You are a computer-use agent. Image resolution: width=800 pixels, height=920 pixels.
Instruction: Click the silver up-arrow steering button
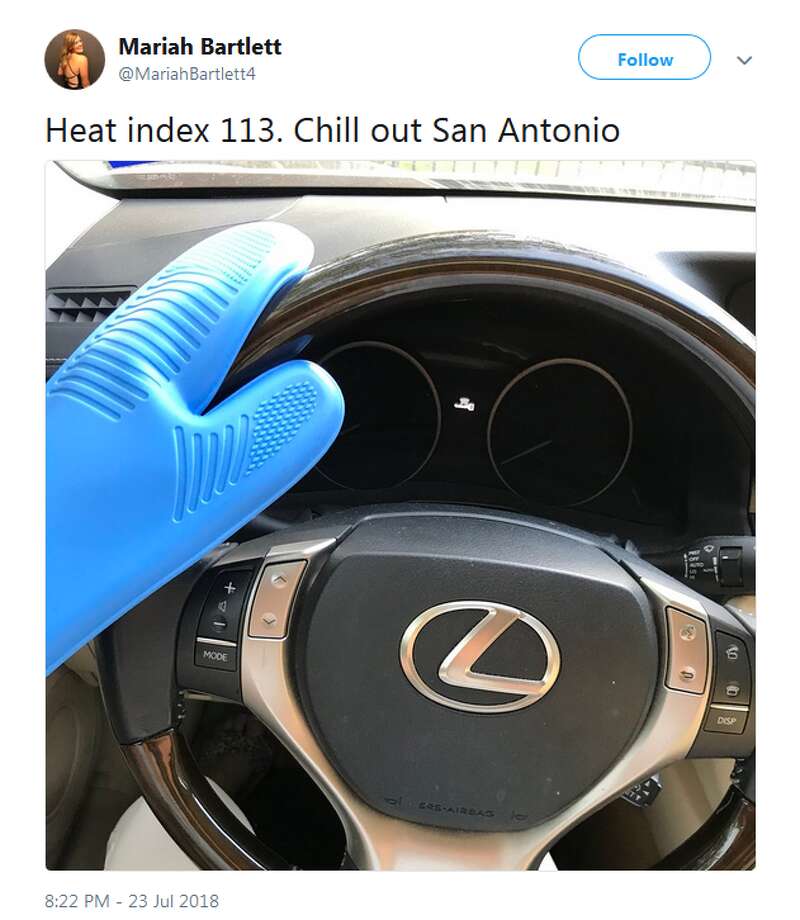(x=281, y=579)
